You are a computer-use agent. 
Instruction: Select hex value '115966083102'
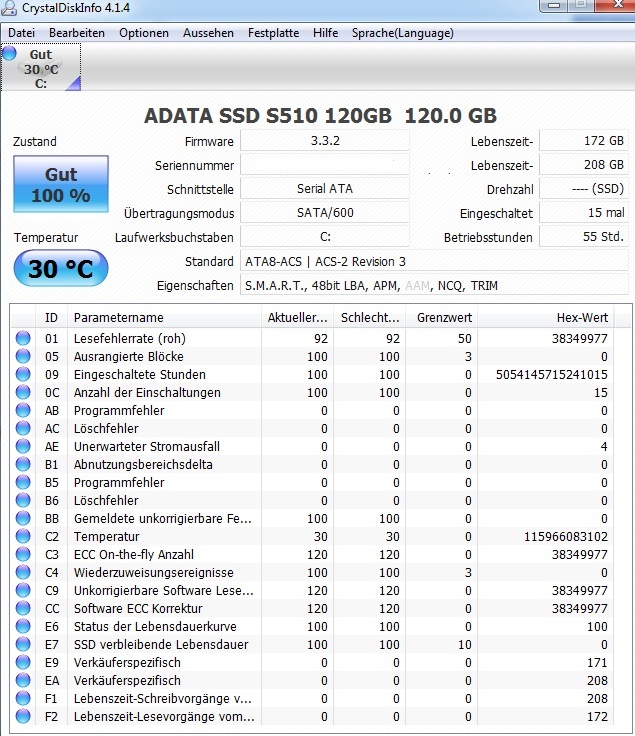[566, 537]
